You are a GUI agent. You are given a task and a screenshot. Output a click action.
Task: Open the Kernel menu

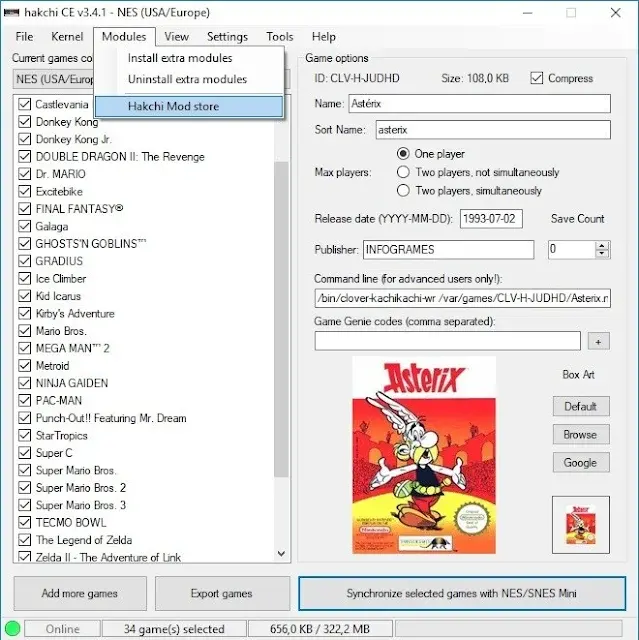(x=67, y=37)
